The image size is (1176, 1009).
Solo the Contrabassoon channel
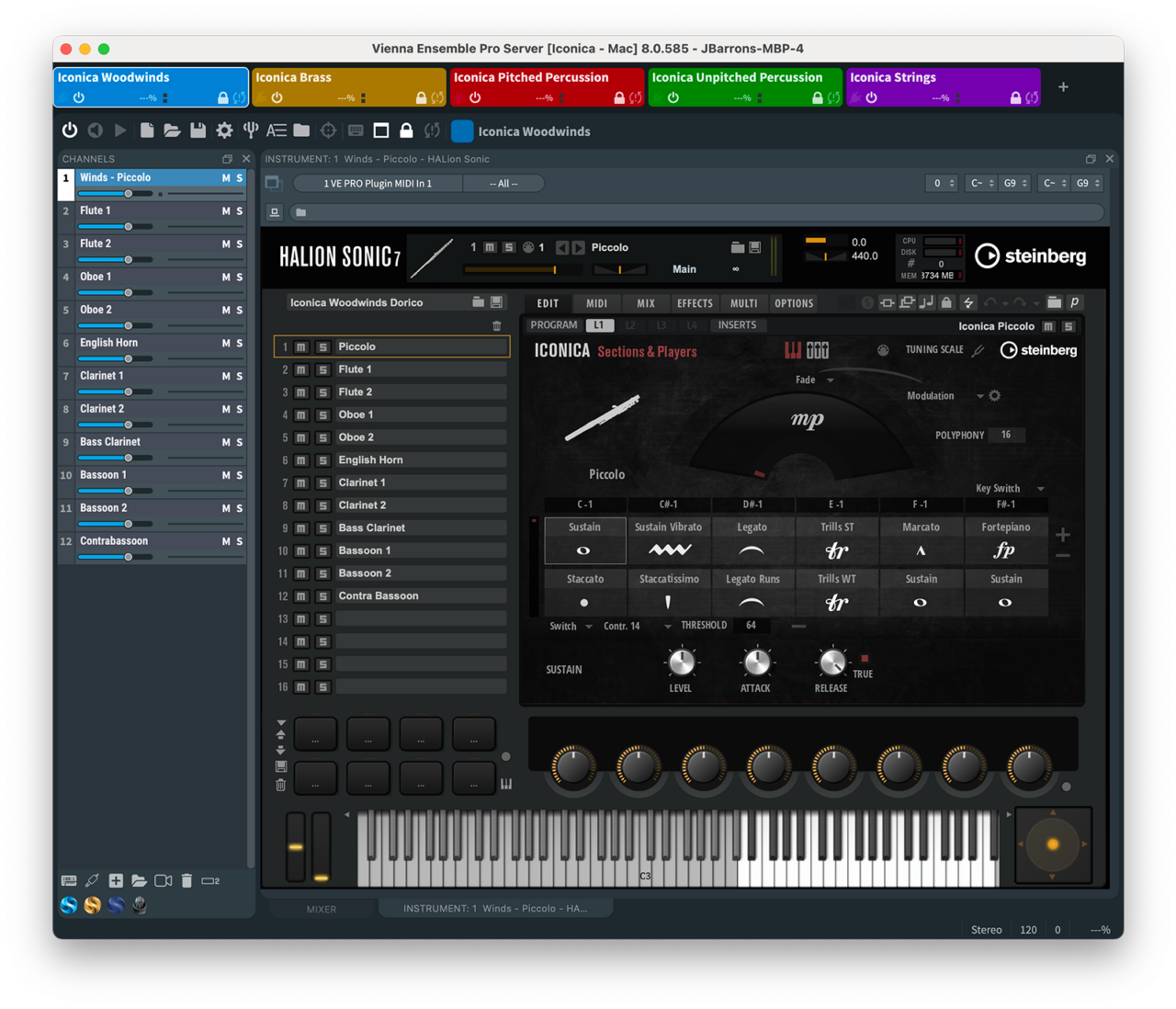click(x=240, y=542)
